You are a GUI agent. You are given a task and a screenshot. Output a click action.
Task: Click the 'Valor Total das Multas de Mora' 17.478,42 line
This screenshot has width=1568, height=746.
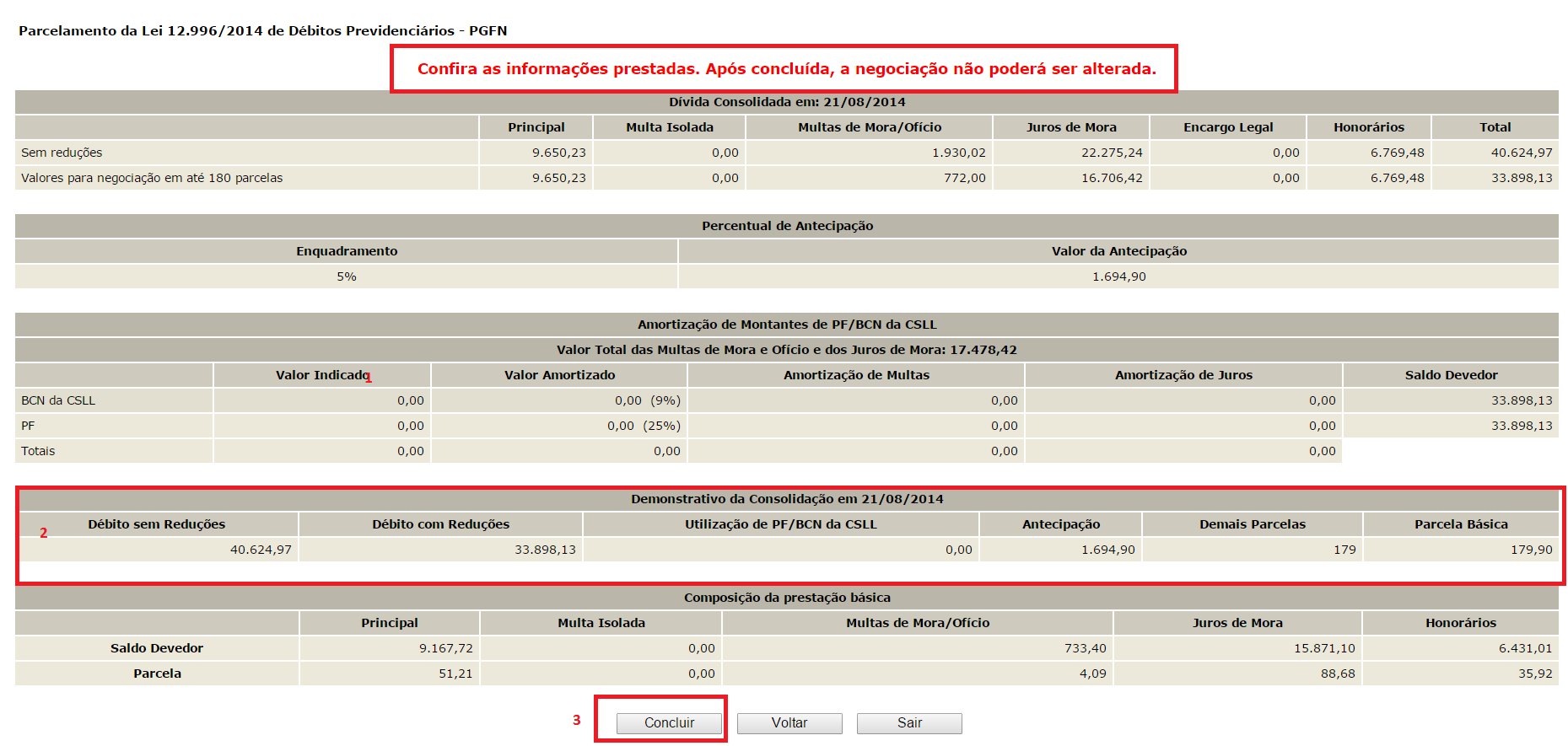(x=787, y=350)
